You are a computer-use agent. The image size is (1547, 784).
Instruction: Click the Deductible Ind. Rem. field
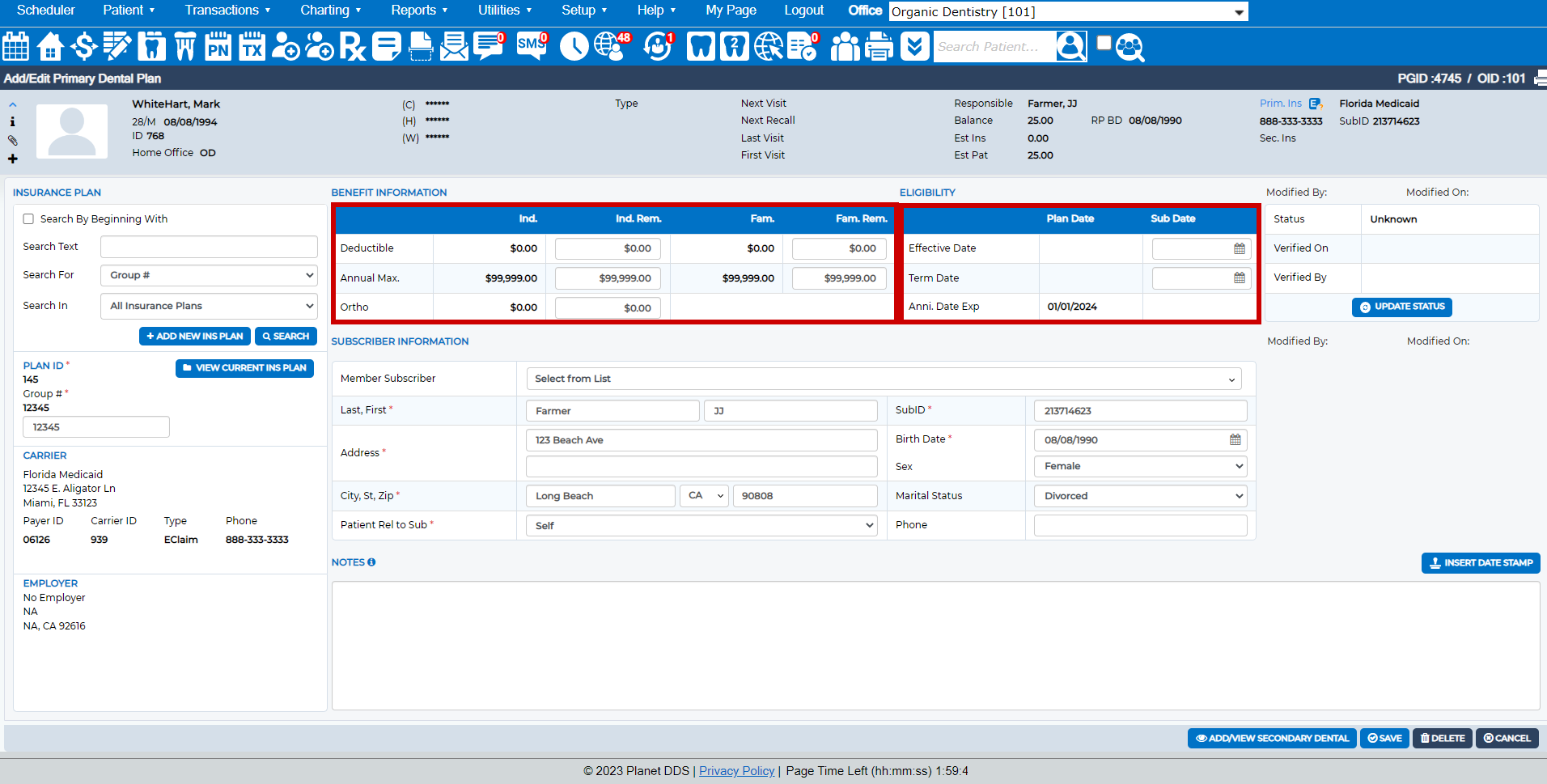[x=608, y=248]
